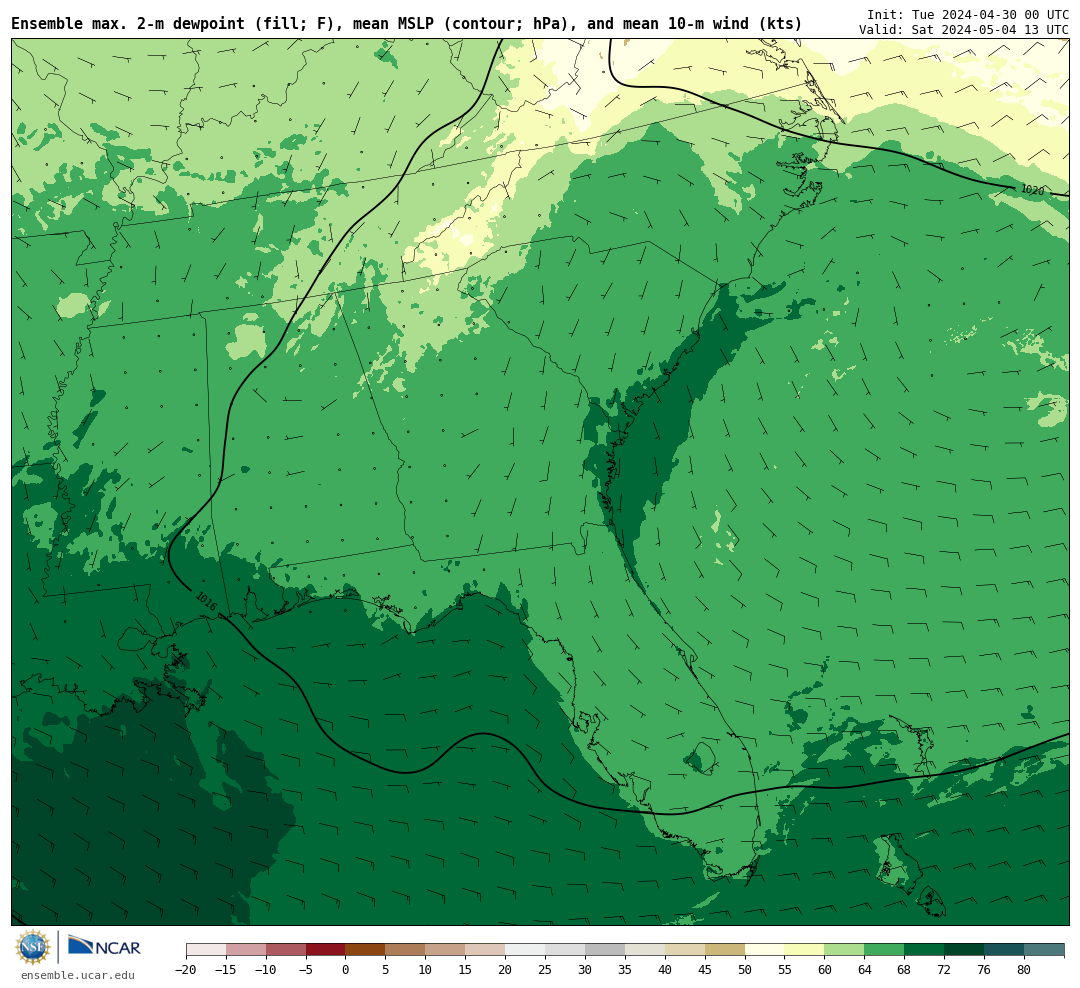Click the 40 to 45 color swatch
Viewport: 1080px width, 988px height.
pos(685,950)
